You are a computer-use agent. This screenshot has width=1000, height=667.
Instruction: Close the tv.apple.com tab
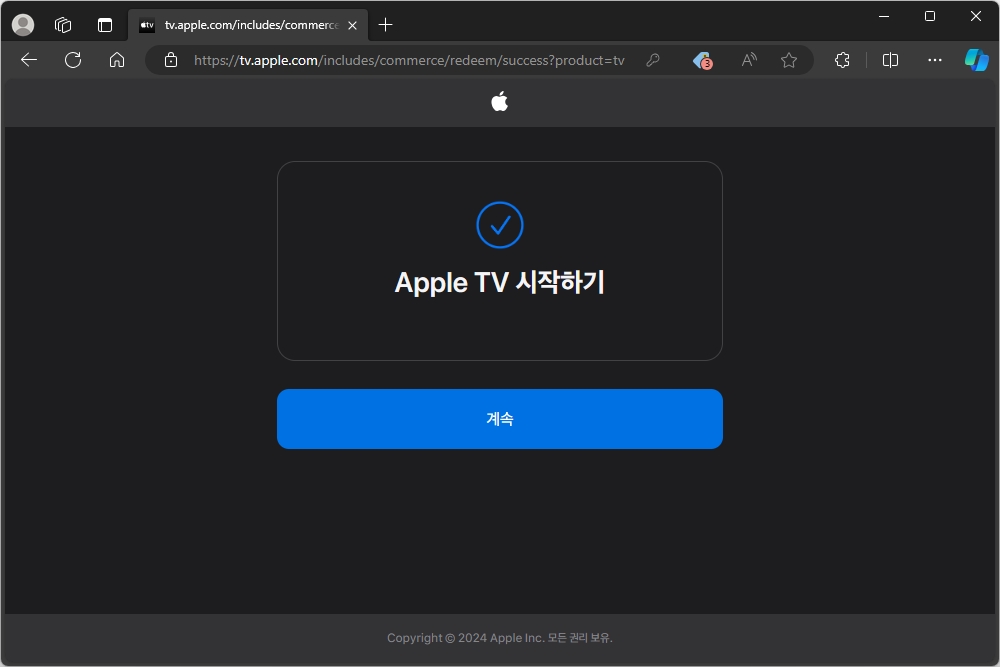[x=352, y=26]
